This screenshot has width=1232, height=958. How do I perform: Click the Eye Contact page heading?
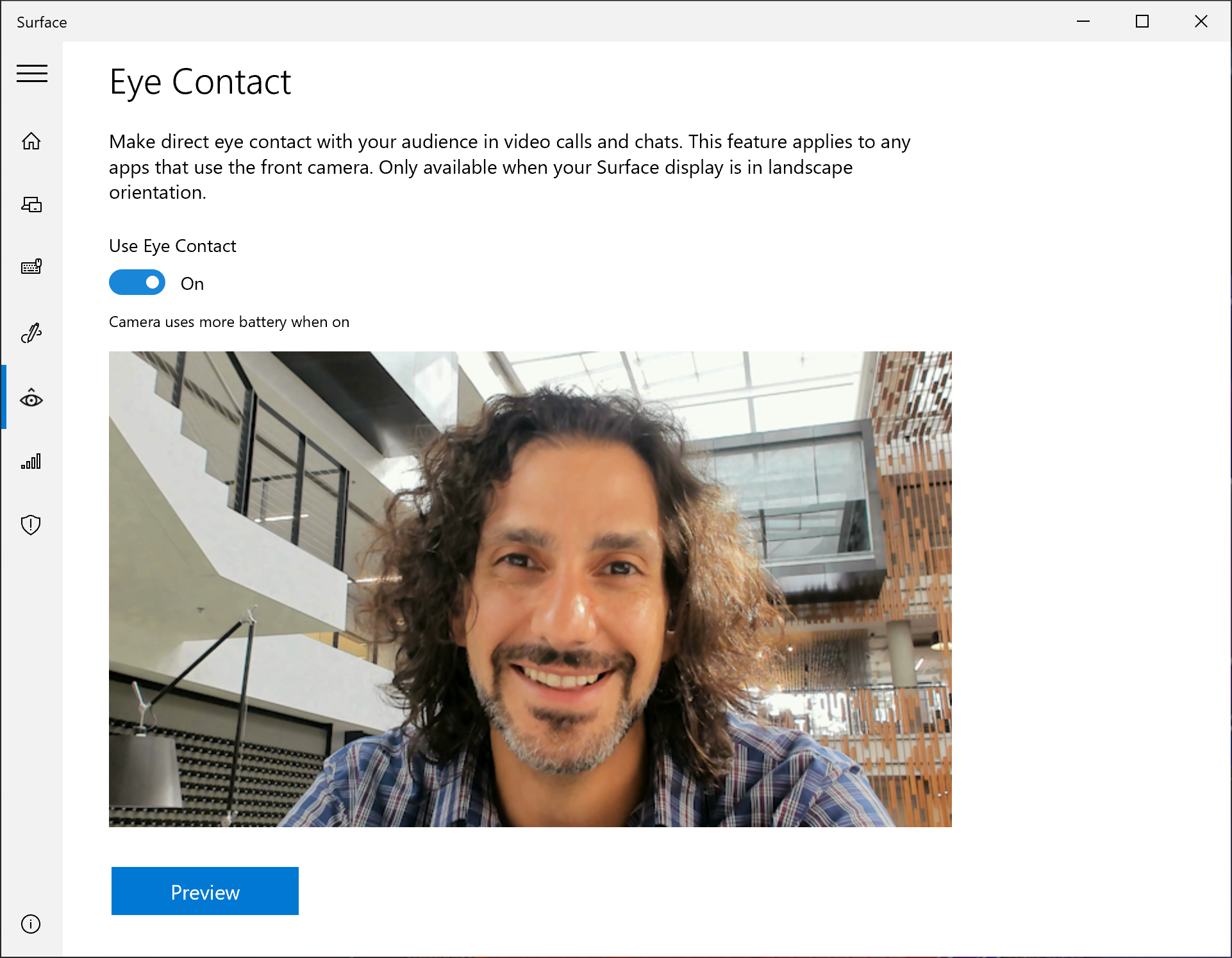(x=200, y=83)
